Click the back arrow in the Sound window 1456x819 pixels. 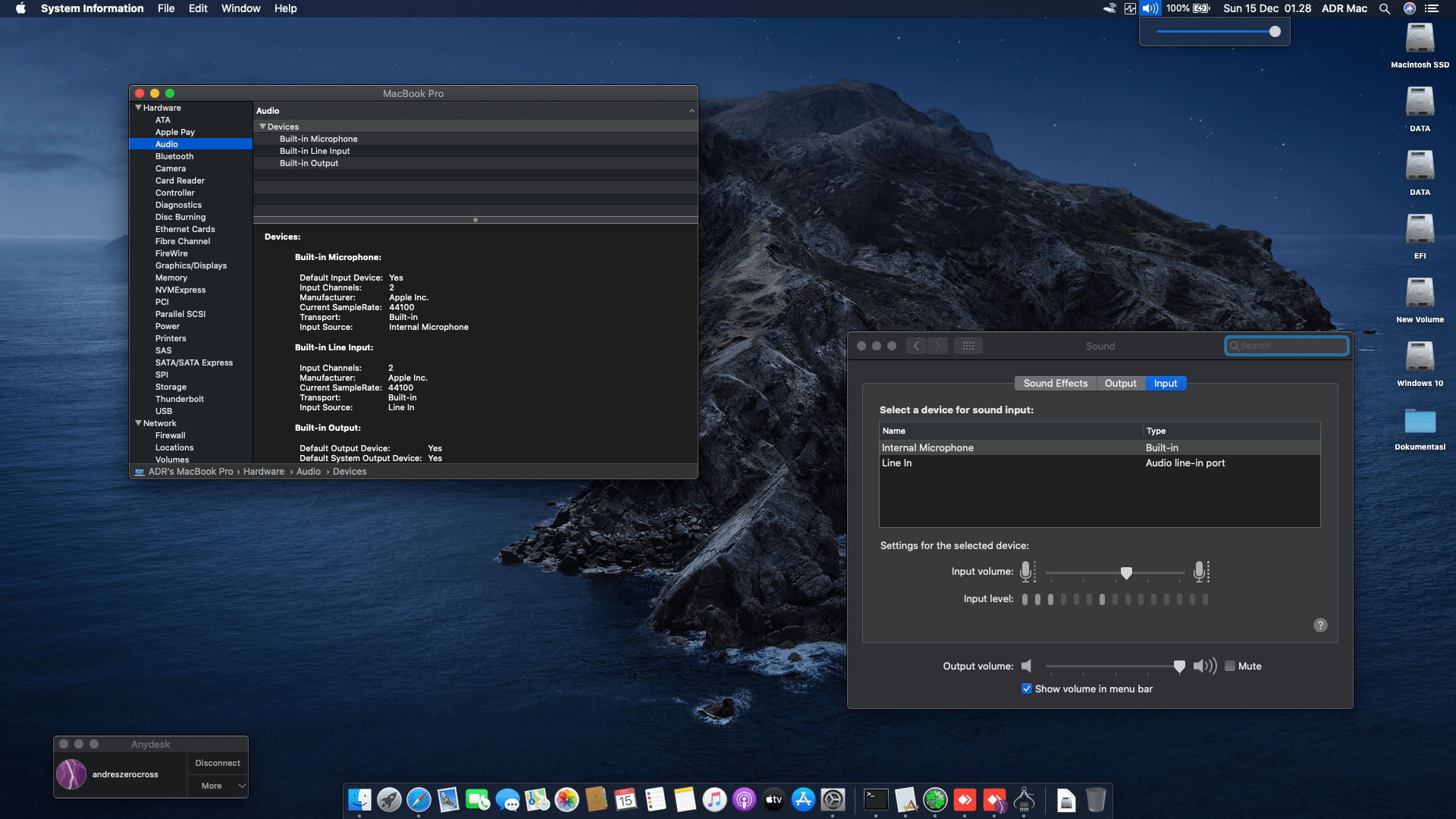point(916,345)
